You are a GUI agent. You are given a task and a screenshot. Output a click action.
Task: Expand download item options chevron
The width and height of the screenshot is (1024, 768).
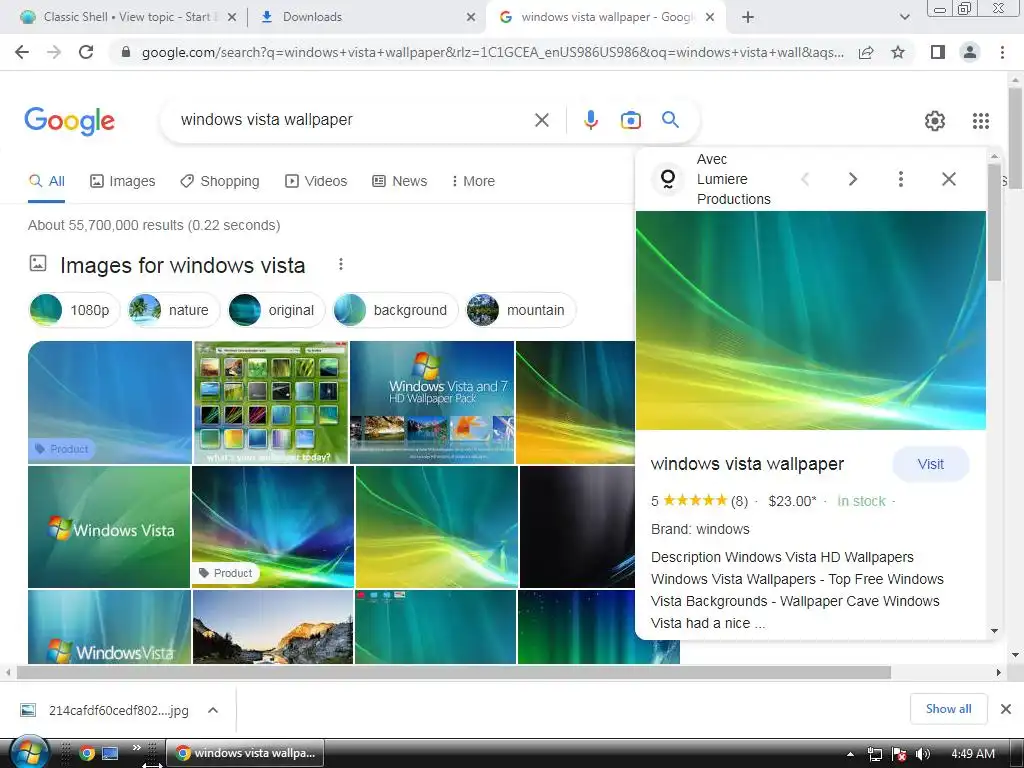[x=212, y=710]
